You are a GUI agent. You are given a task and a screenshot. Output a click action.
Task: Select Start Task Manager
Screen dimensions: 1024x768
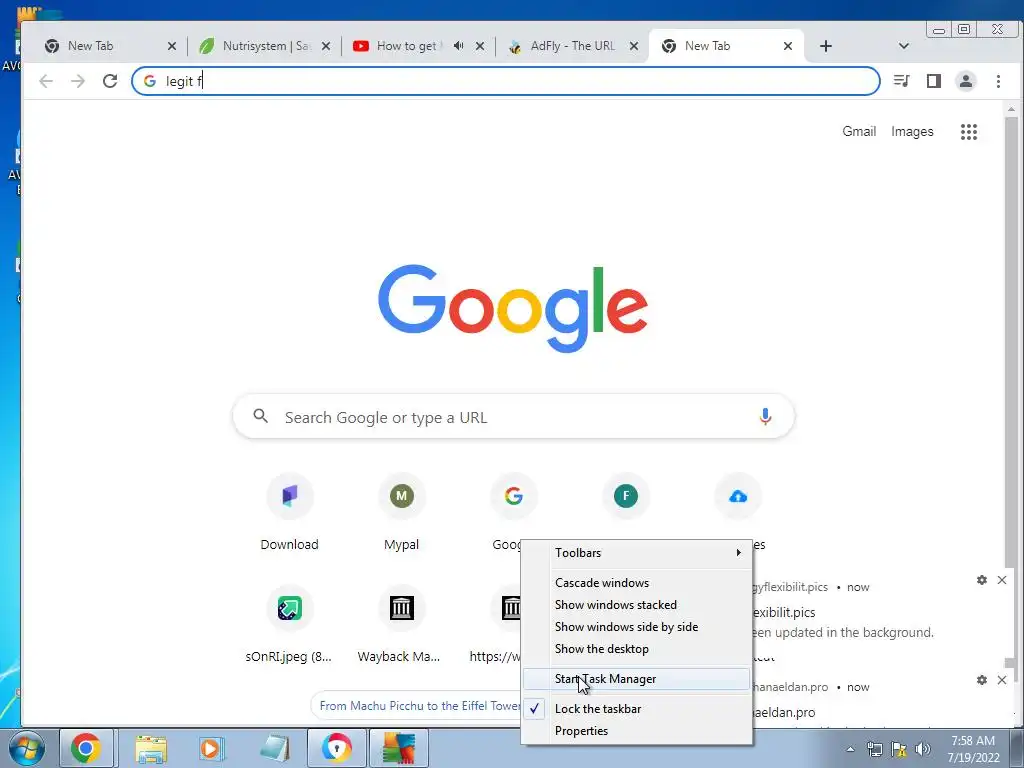point(637,679)
